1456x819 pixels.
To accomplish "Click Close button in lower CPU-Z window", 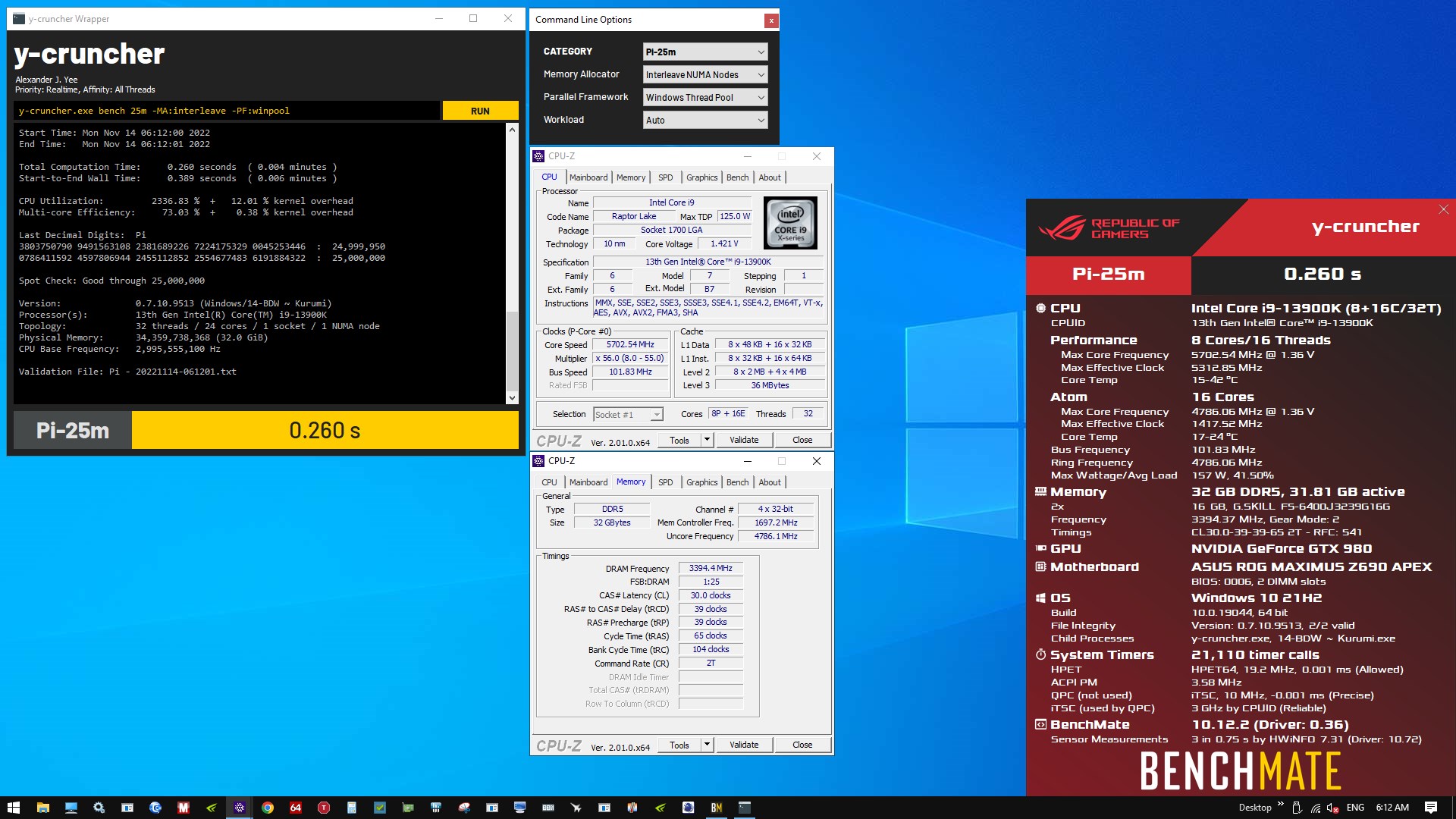I will coord(802,745).
